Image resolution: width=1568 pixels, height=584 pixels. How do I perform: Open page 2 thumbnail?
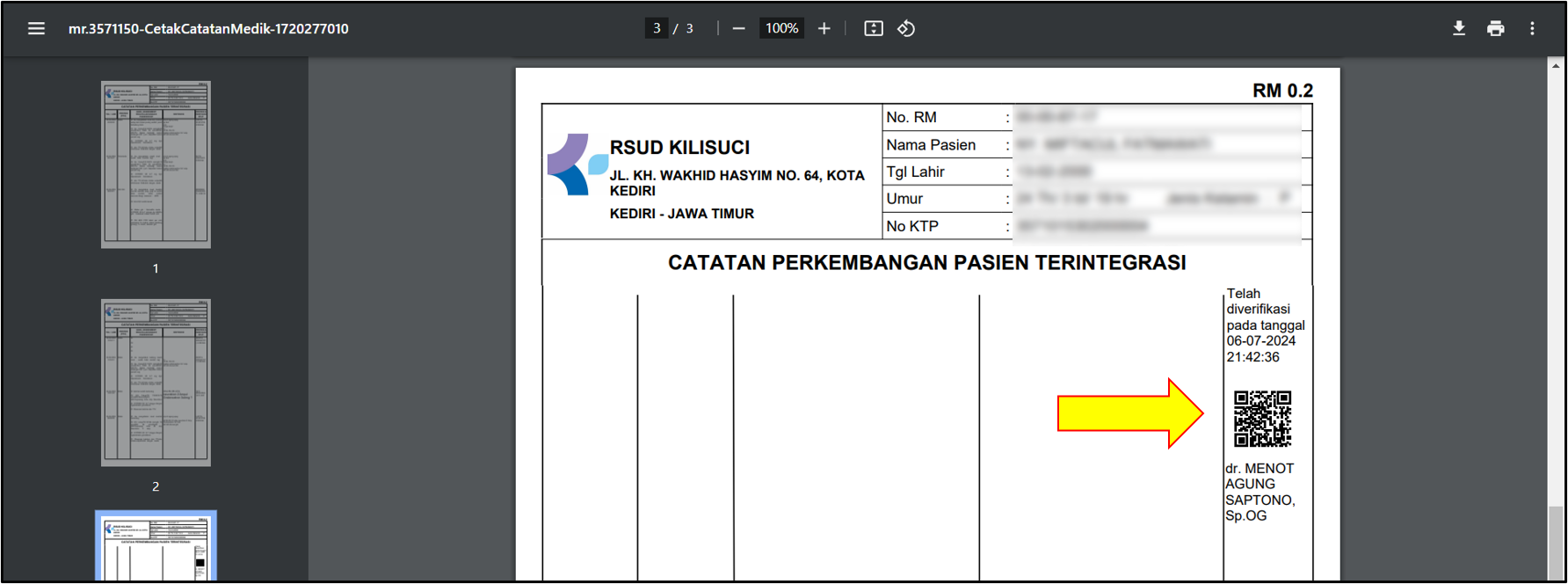156,383
